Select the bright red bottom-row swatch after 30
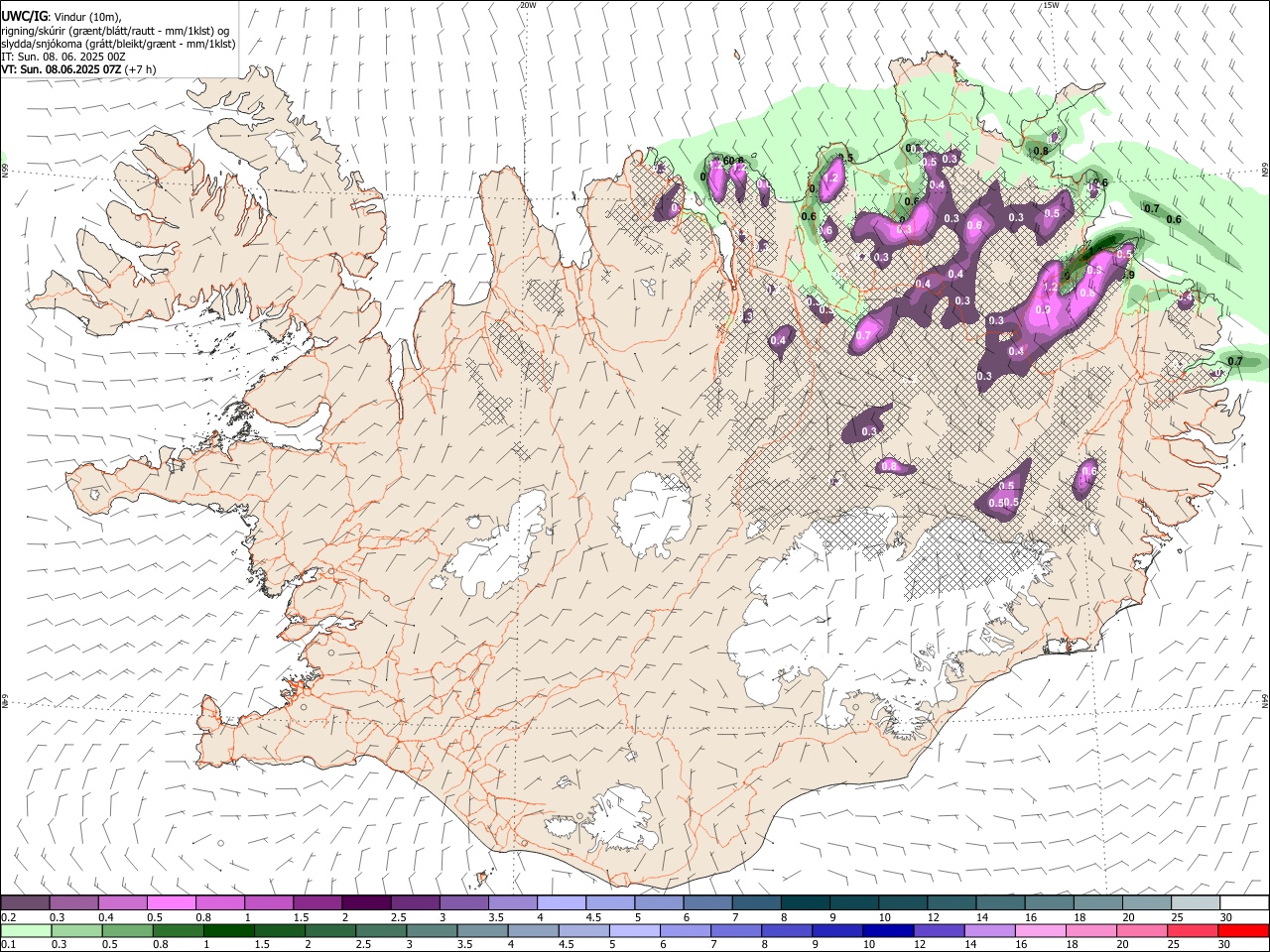Screen dimensions: 1270x952 pyautogui.click(x=1241, y=931)
